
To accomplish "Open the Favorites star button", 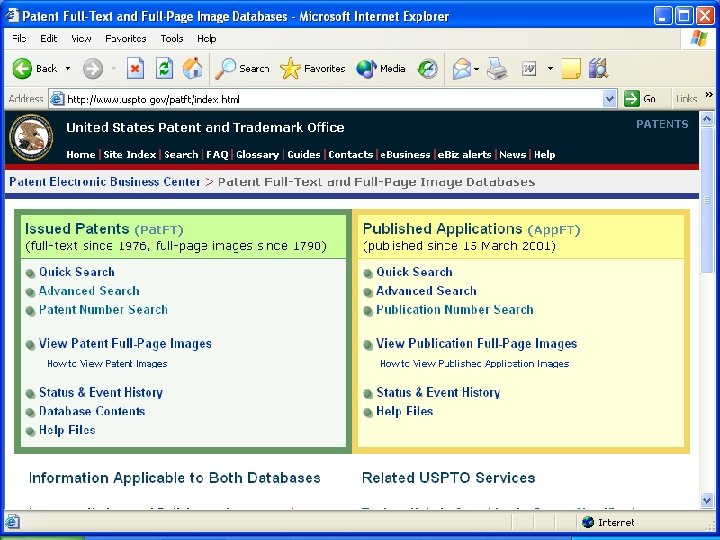I will [290, 69].
